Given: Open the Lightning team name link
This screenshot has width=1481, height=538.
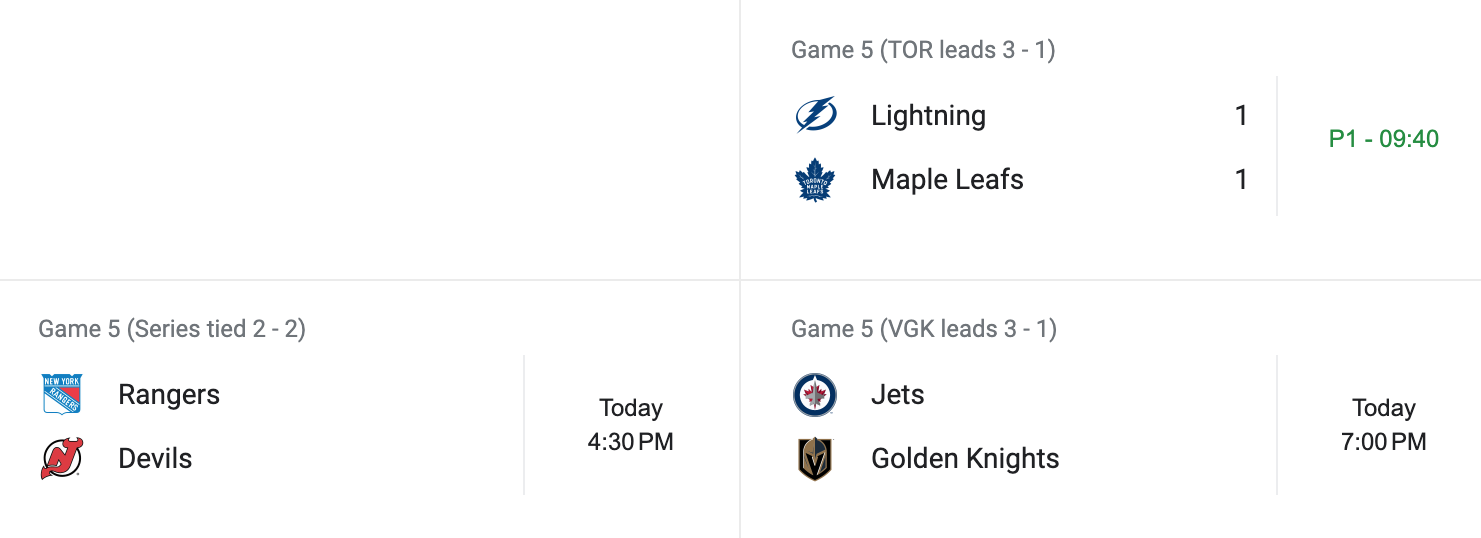Looking at the screenshot, I should click(928, 116).
